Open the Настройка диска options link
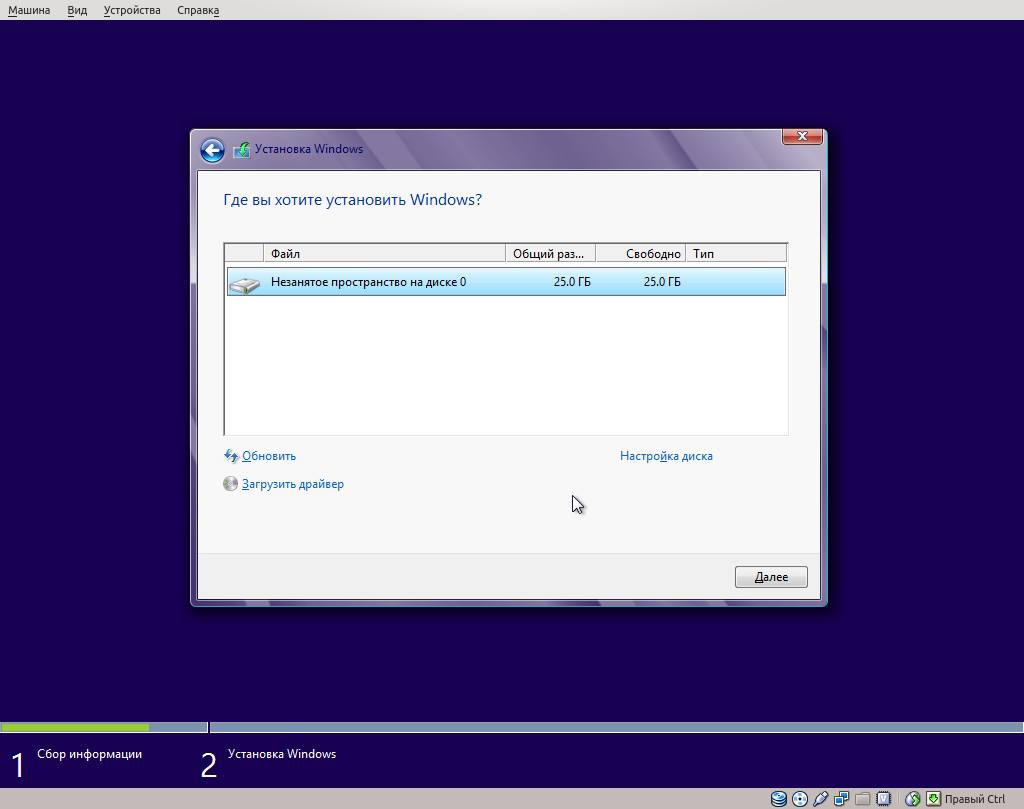Image resolution: width=1024 pixels, height=809 pixels. click(x=666, y=456)
